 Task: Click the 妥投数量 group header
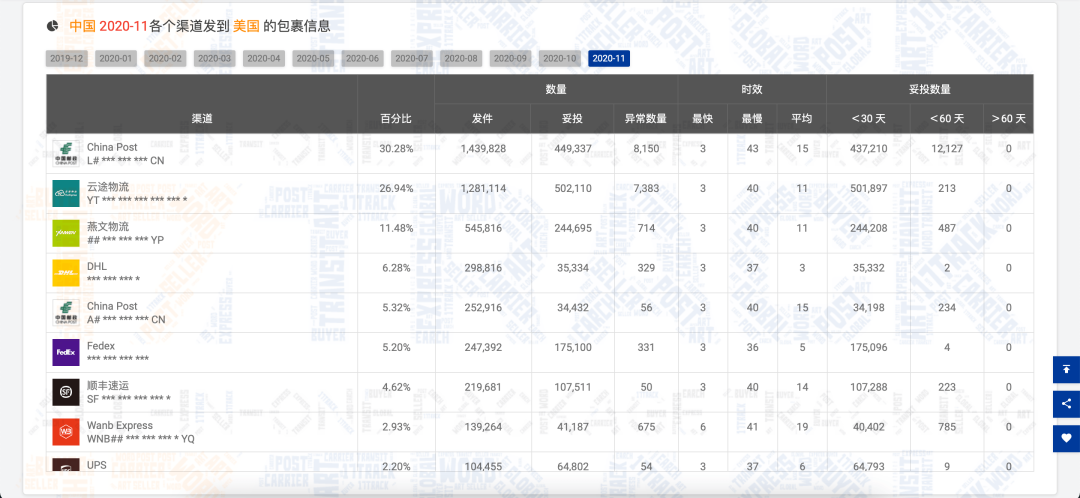pos(930,89)
